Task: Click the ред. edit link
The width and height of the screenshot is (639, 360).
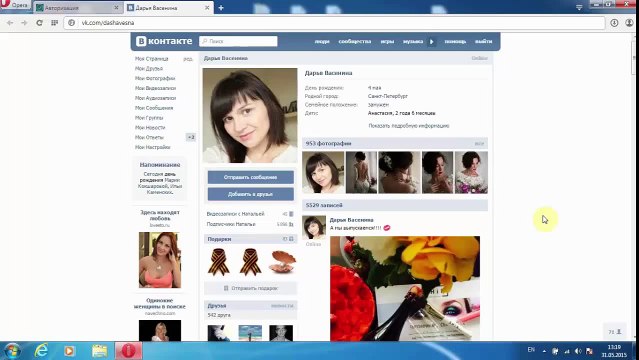Action: 188,59
